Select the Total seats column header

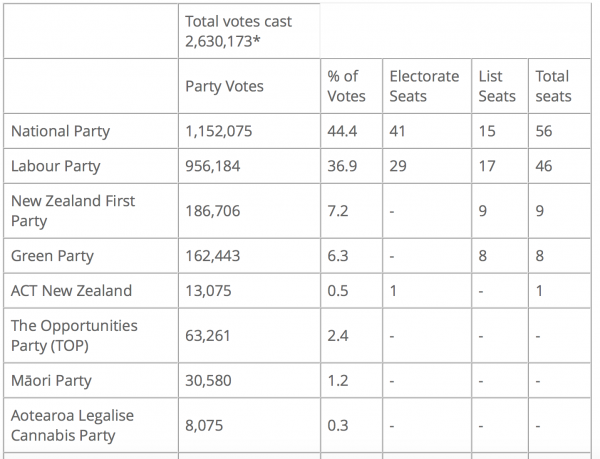click(x=553, y=86)
